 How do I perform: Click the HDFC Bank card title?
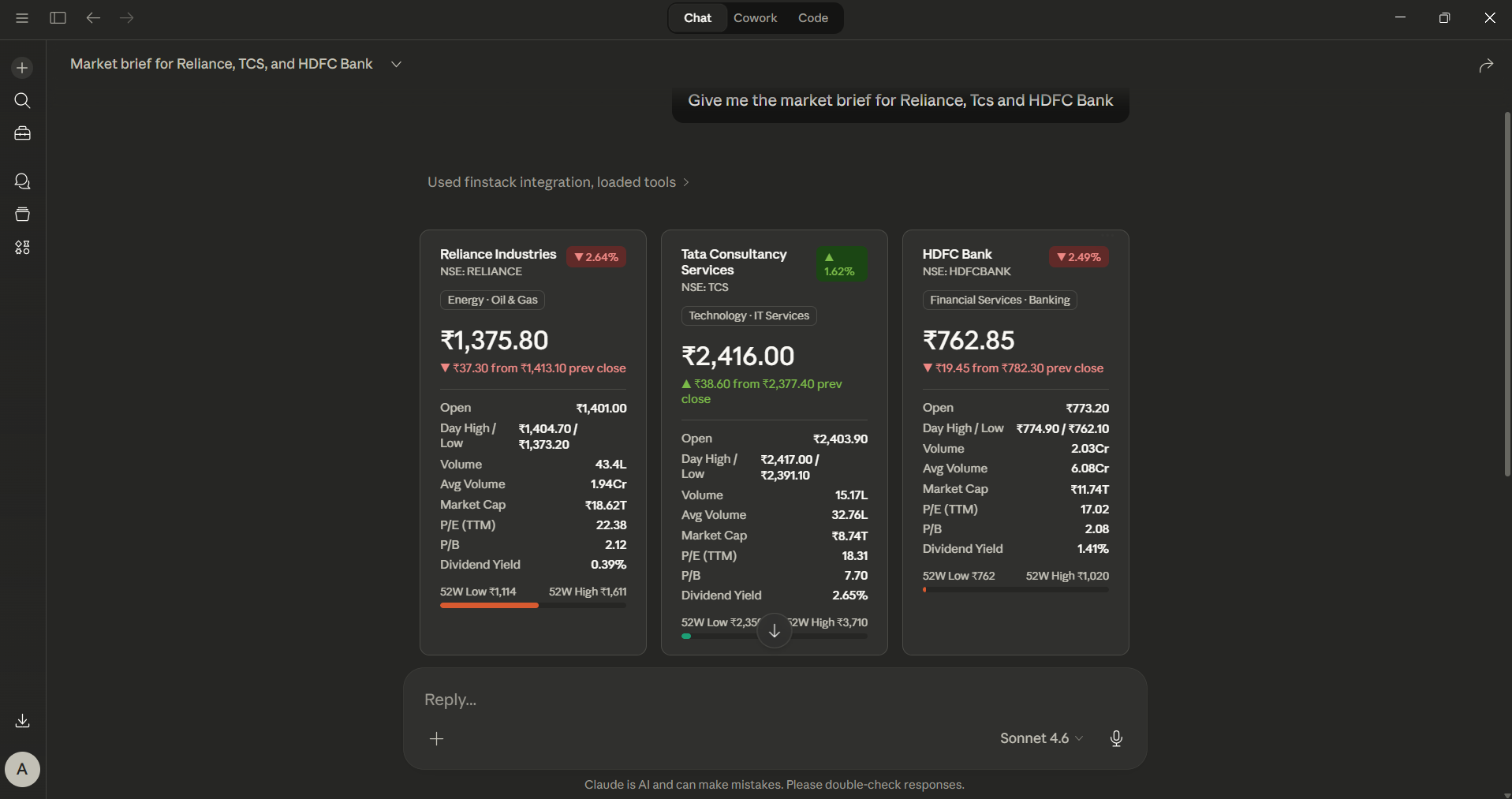point(957,254)
